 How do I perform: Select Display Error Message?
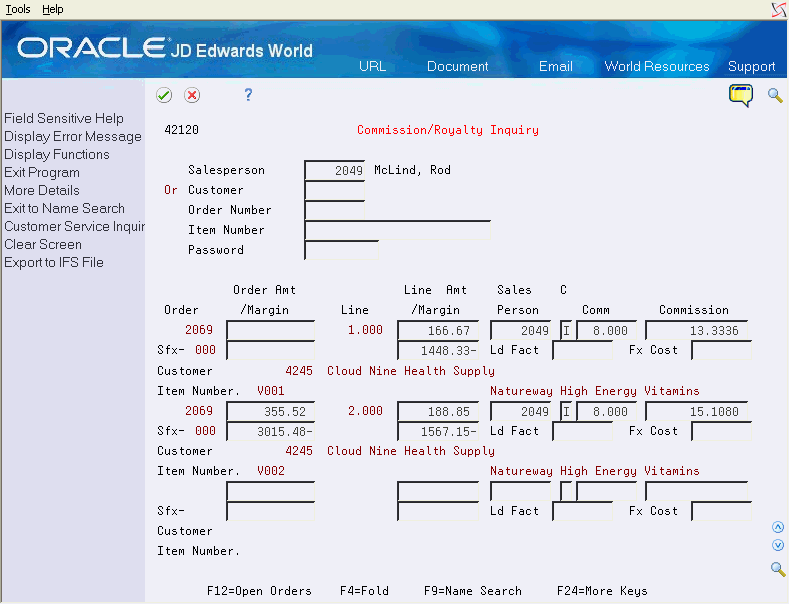coord(73,136)
